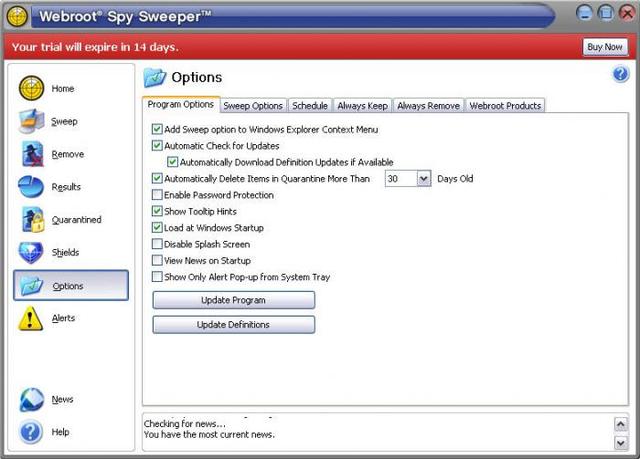Screen dimensions: 640x459
Task: Click the news log scroll down arrow
Action: pyautogui.click(x=621, y=443)
